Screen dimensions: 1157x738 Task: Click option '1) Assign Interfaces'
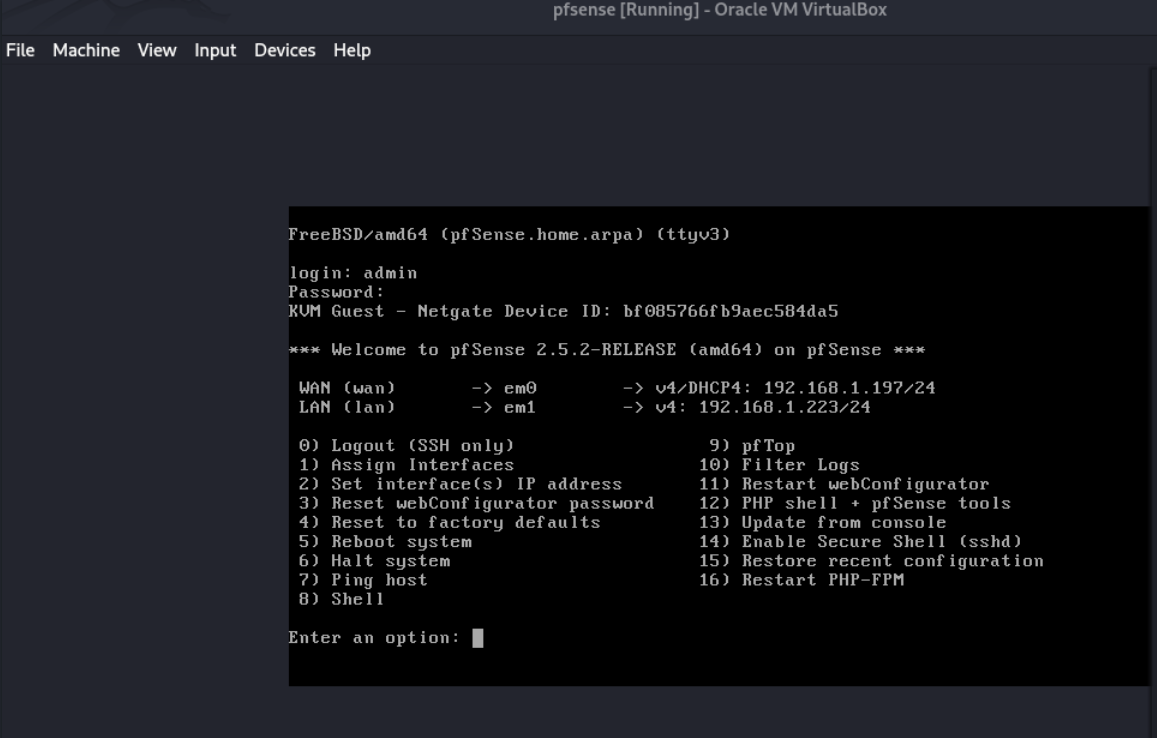pos(407,465)
